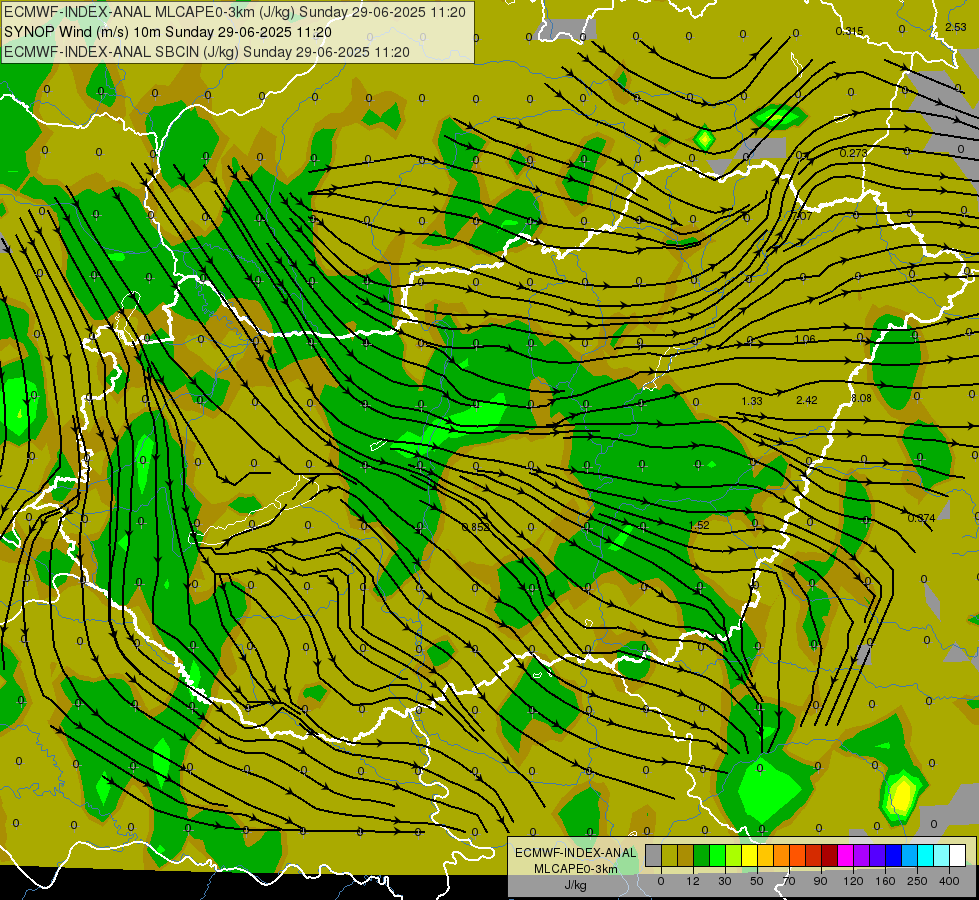Click the map value 1.06
This screenshot has width=979, height=900.
pos(805,339)
